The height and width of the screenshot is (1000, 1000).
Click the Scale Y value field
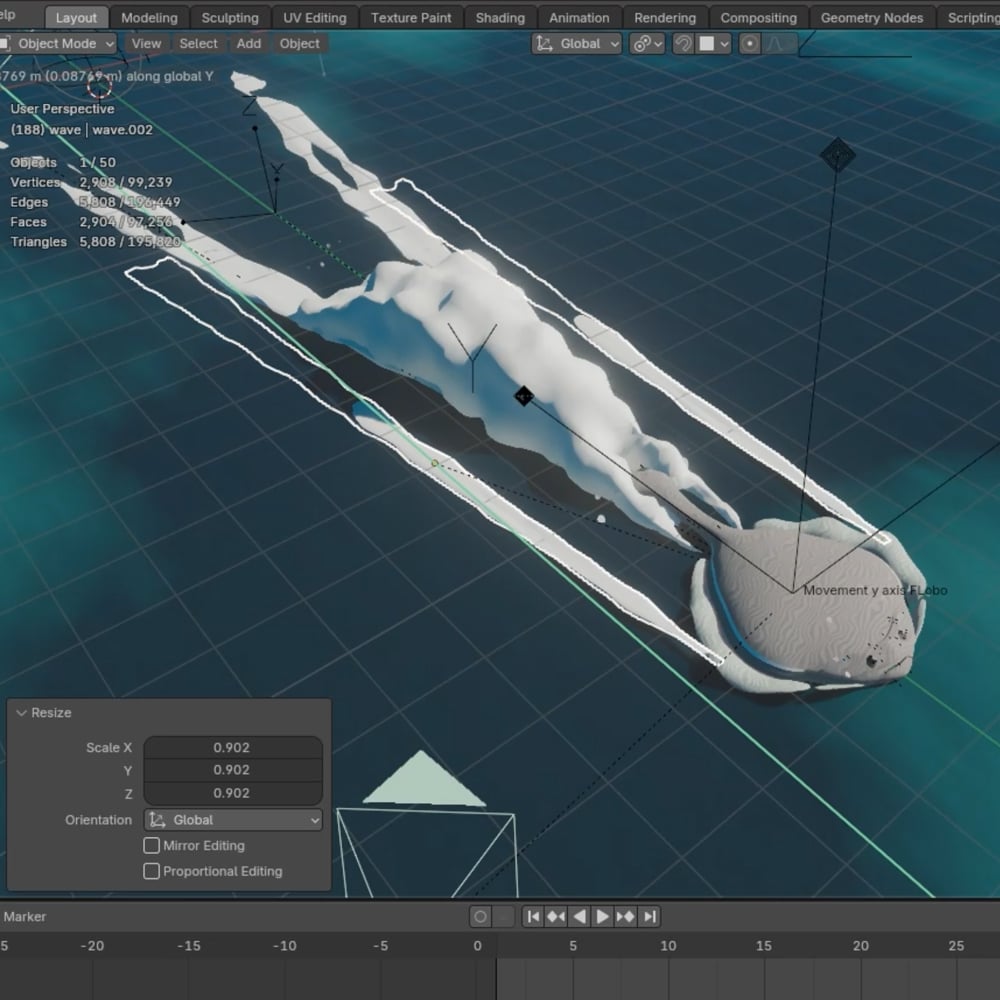point(233,770)
